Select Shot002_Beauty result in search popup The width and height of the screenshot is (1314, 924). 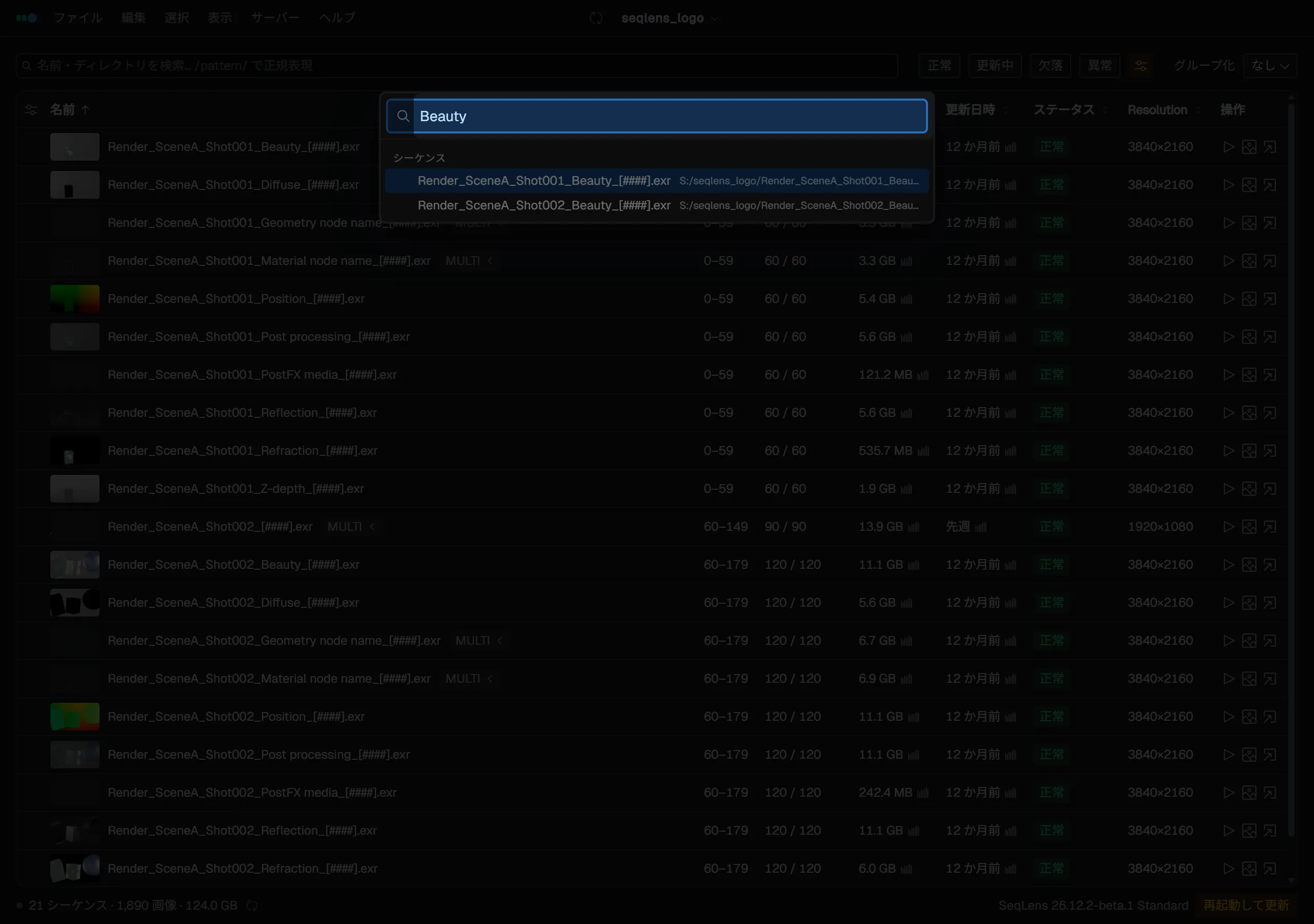coord(656,205)
